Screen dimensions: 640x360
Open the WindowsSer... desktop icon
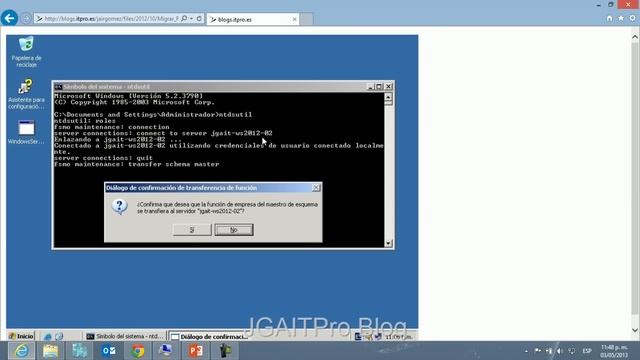tap(26, 132)
